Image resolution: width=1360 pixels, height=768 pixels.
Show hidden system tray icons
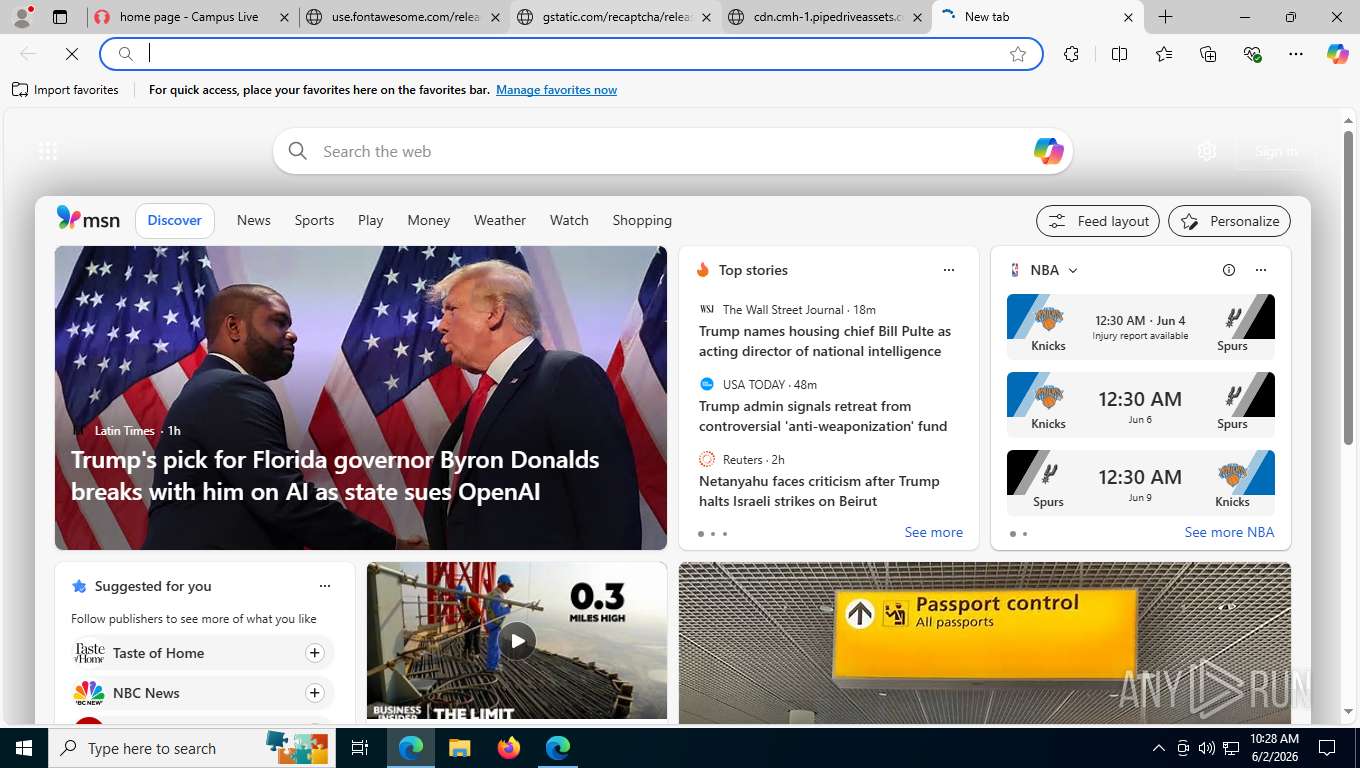point(1159,748)
